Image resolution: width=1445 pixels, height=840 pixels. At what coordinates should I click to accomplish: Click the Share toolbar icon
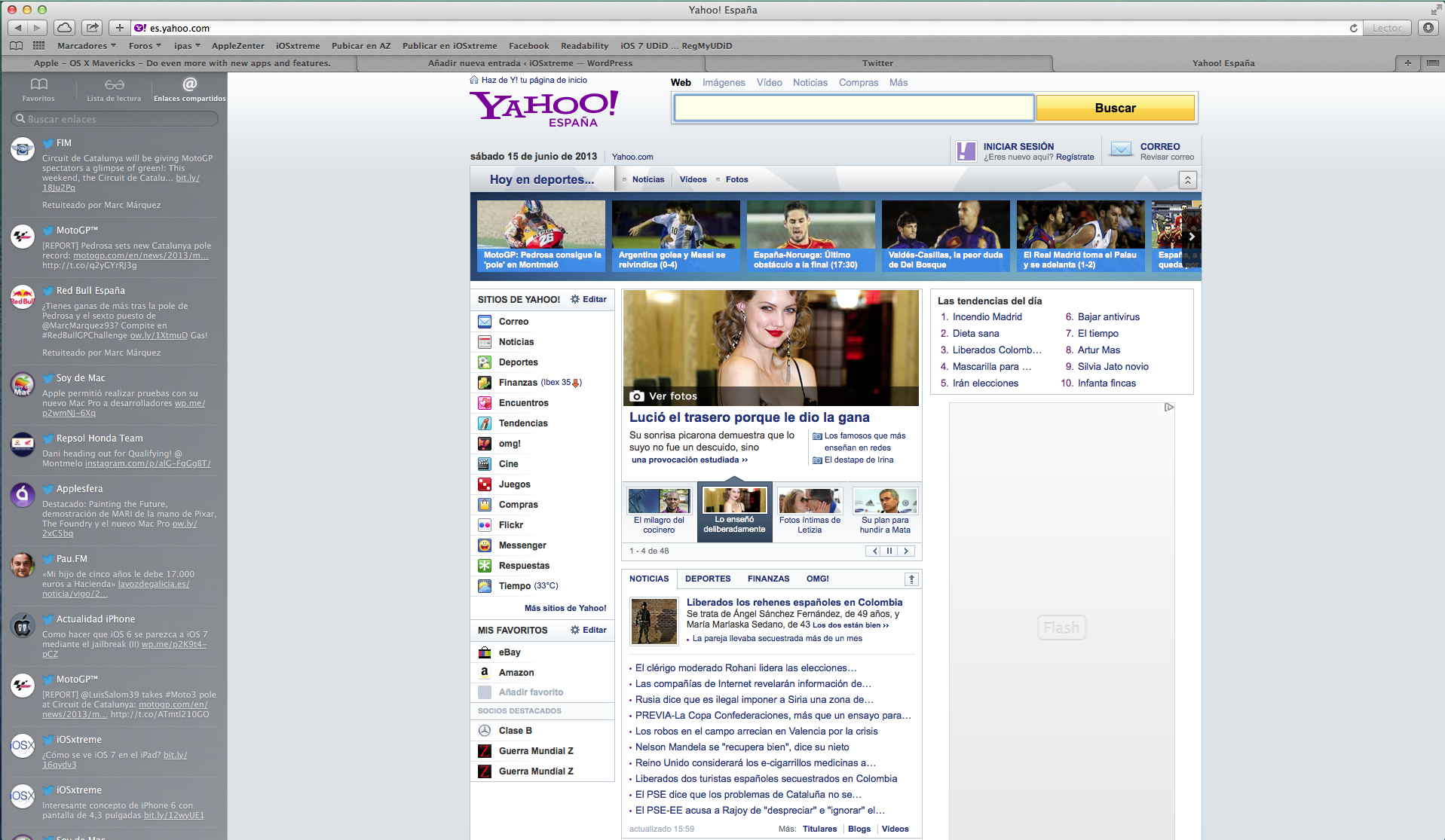[92, 28]
